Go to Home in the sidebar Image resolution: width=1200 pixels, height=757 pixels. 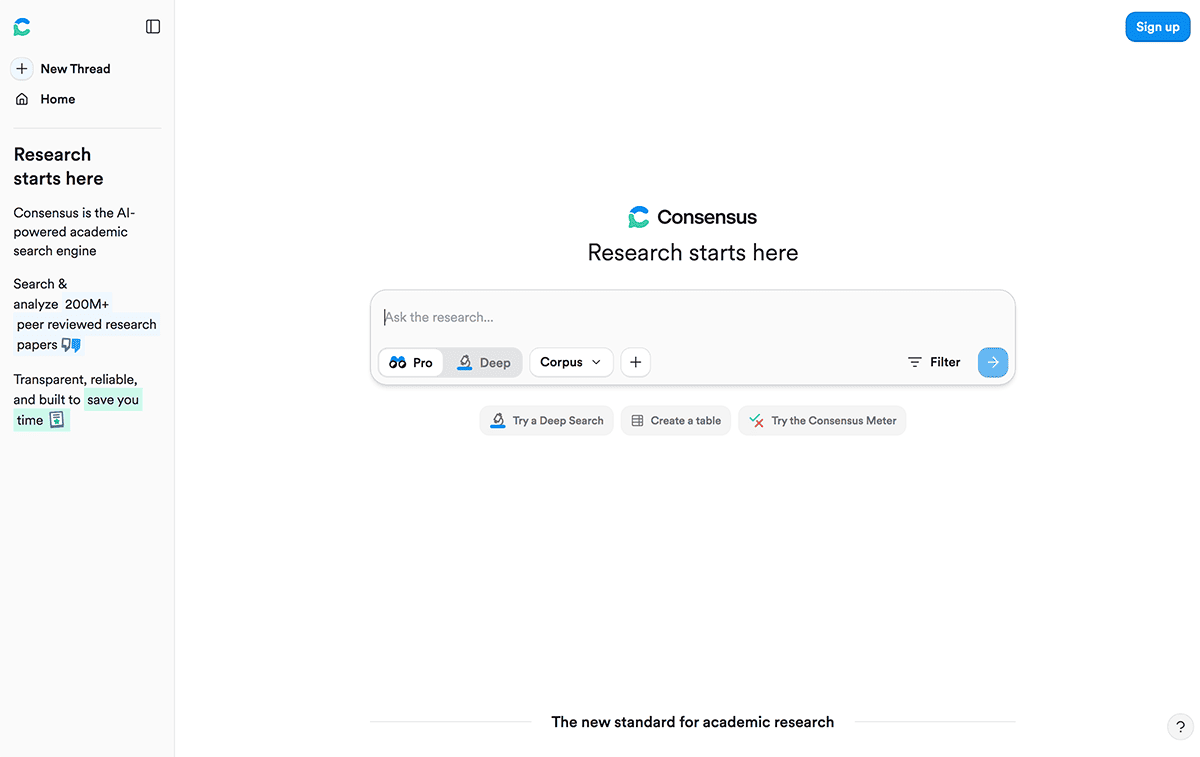coord(45,99)
